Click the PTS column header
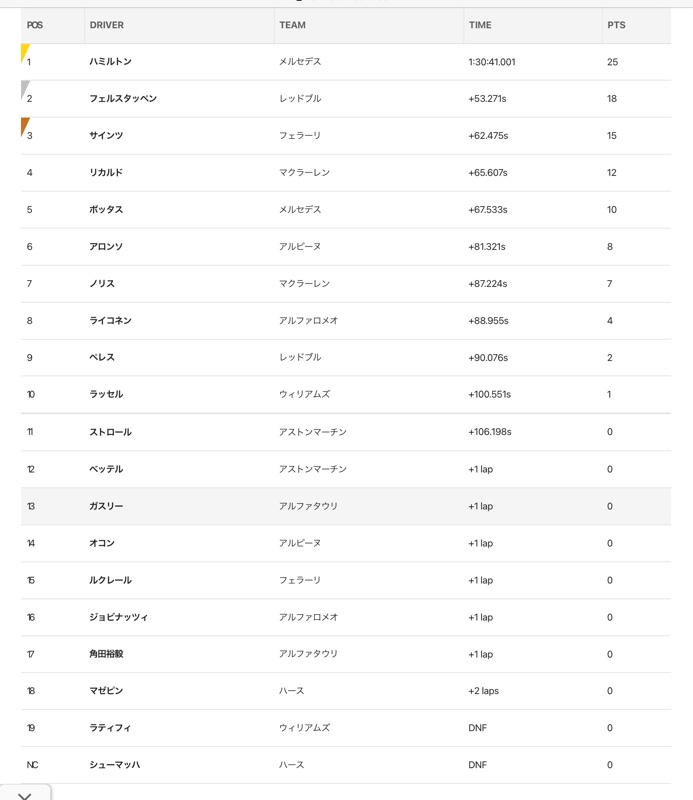This screenshot has height=800, width=693. coord(616,25)
